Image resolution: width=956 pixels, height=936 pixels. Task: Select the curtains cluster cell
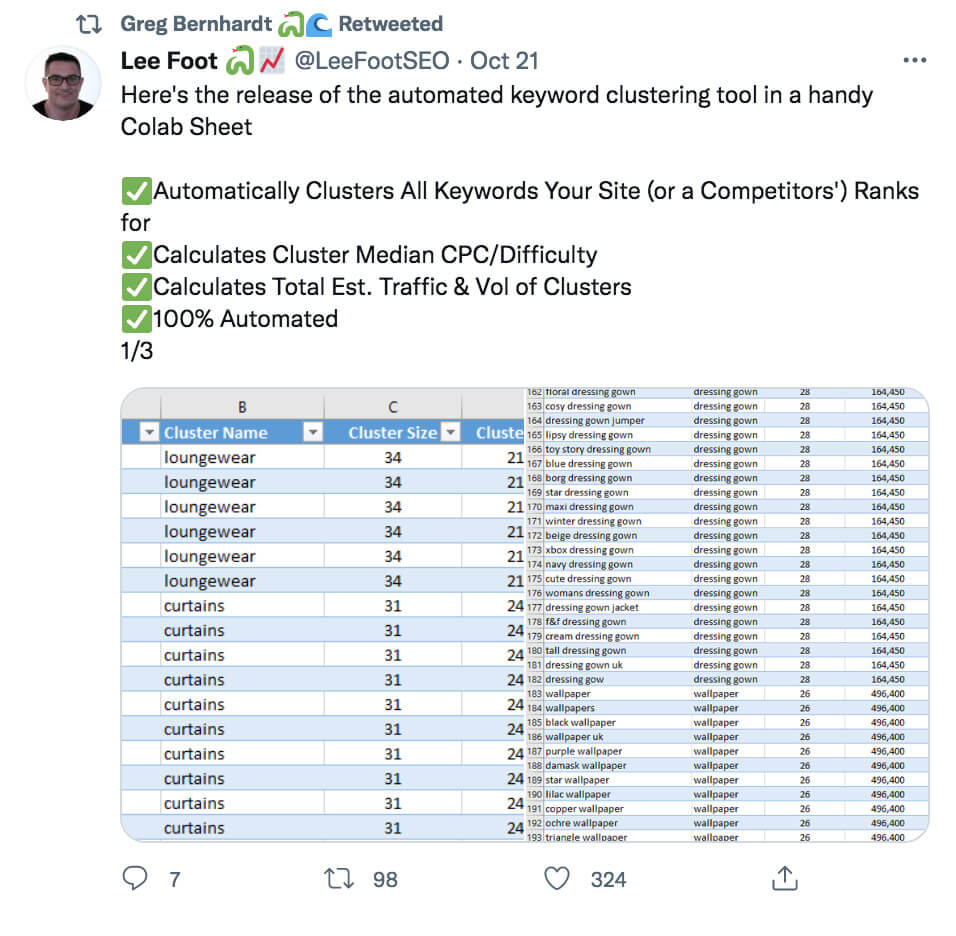coord(194,605)
